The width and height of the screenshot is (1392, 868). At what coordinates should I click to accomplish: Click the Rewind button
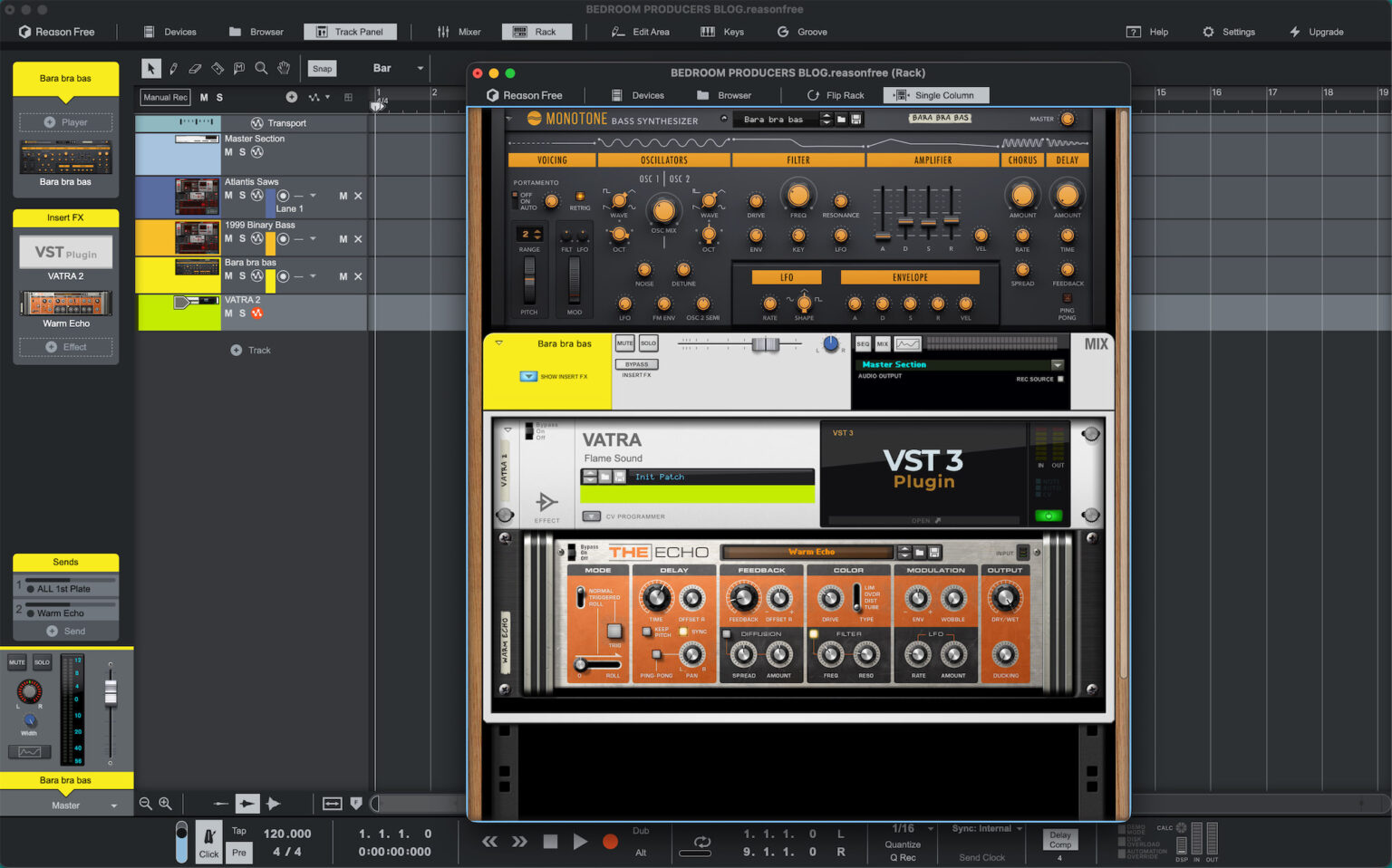tap(489, 842)
